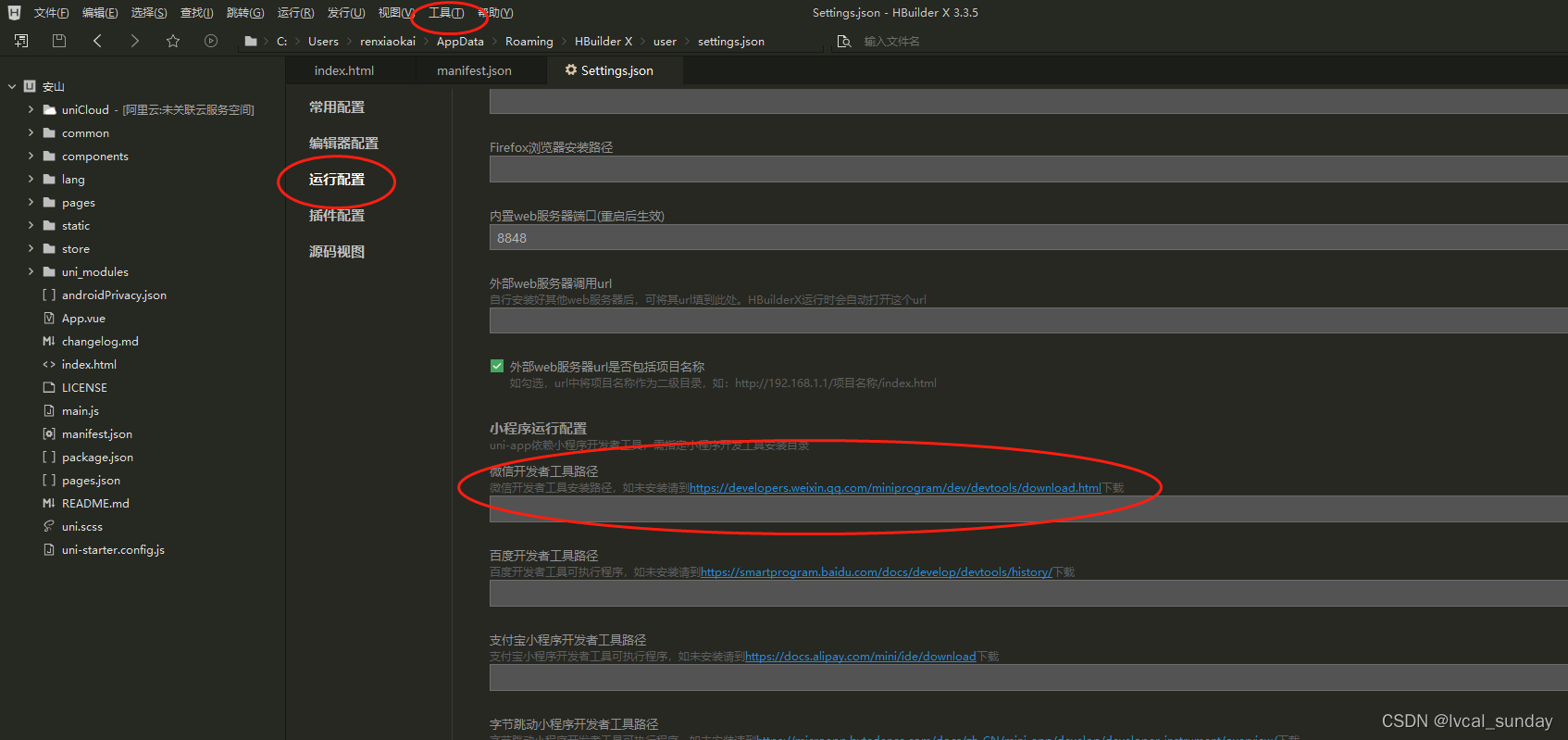Click the 外部web服务器调用url input field
The width and height of the screenshot is (1568, 740).
(1028, 320)
